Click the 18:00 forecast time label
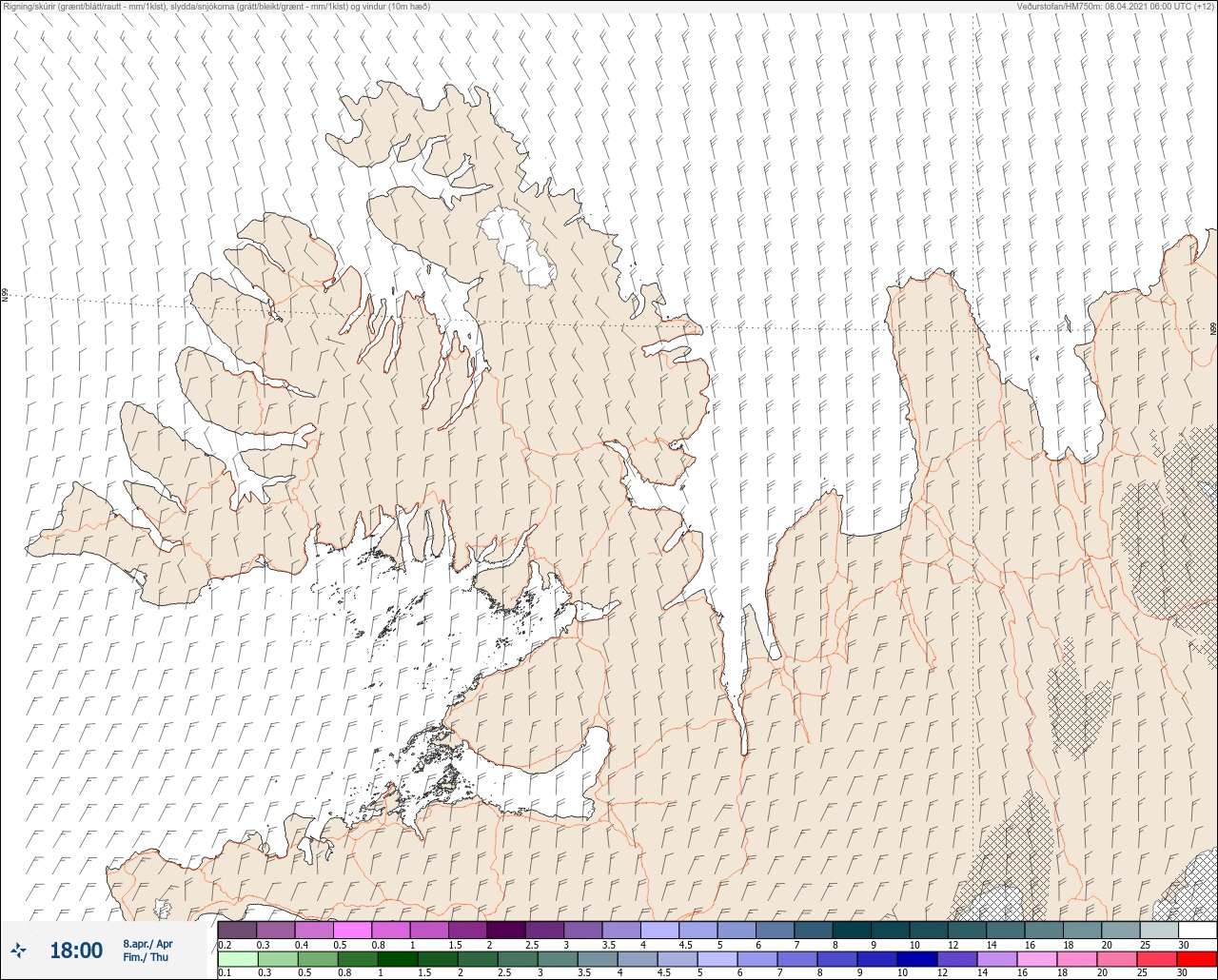Viewport: 1218px width, 980px height. (x=76, y=950)
